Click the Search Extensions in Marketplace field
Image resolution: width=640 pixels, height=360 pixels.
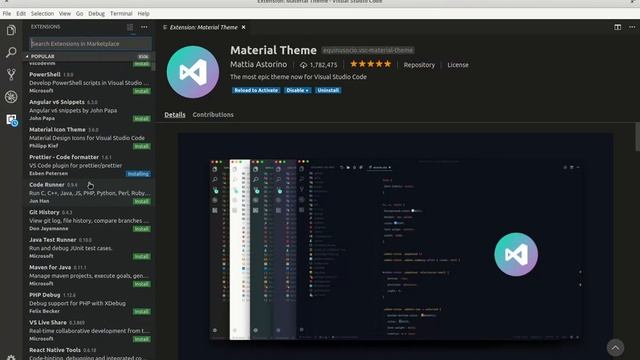pyautogui.click(x=90, y=44)
